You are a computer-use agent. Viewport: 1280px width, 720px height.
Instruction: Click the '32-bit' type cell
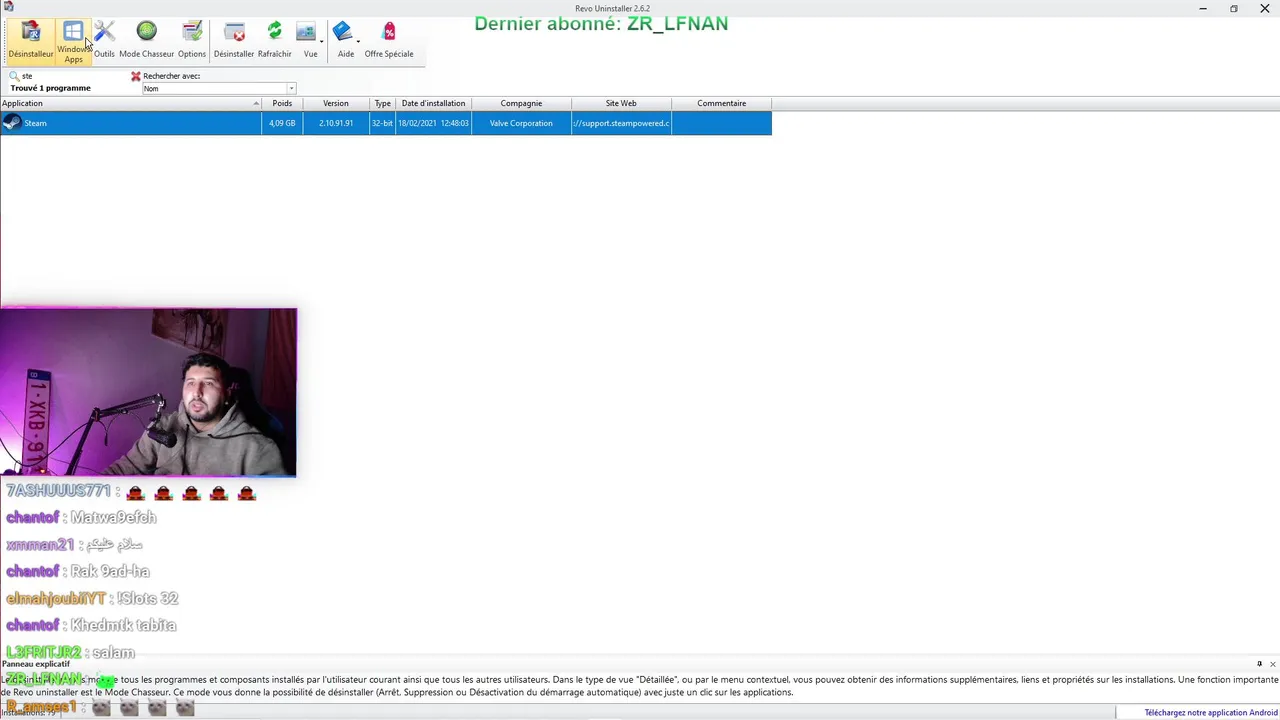click(383, 123)
